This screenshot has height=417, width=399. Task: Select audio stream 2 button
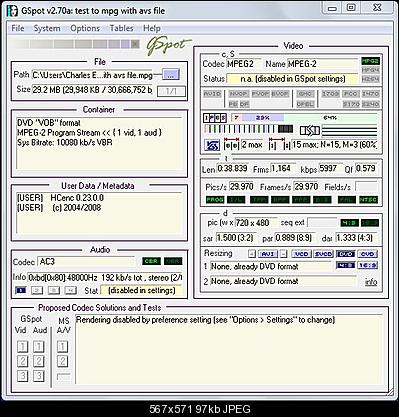pos(37,290)
